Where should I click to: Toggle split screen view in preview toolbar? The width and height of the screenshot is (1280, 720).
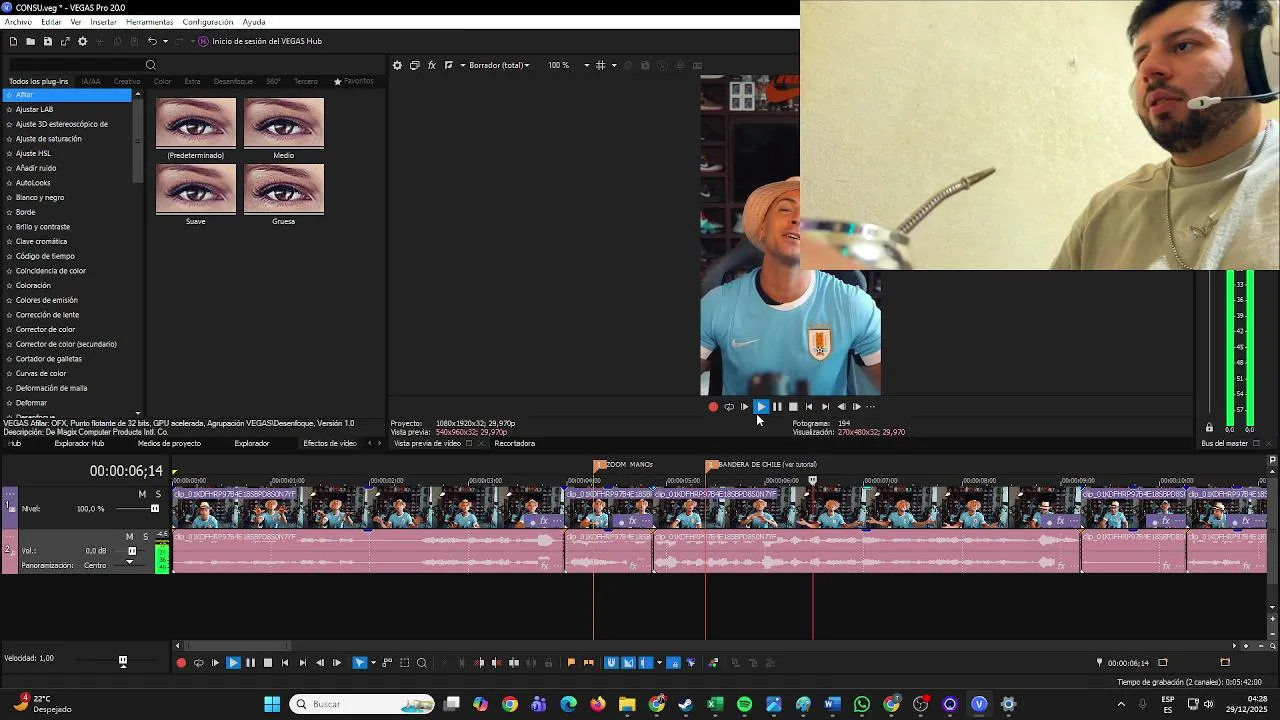pos(449,65)
